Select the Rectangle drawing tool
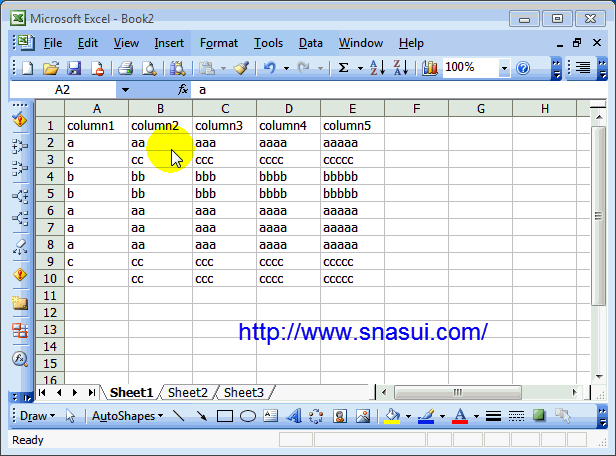Image resolution: width=616 pixels, height=456 pixels. [225, 416]
